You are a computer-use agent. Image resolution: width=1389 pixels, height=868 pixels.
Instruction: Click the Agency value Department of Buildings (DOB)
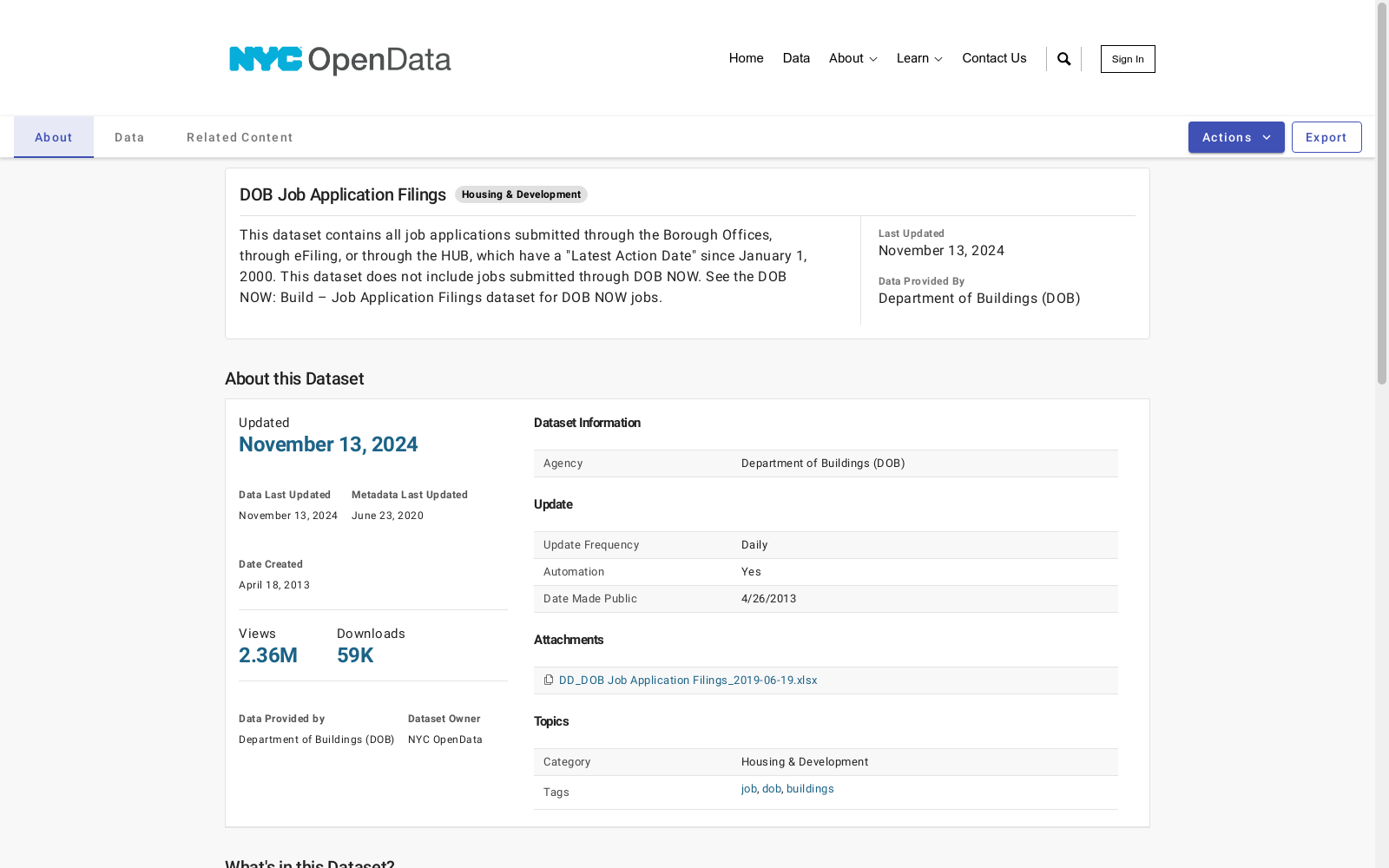(x=823, y=464)
